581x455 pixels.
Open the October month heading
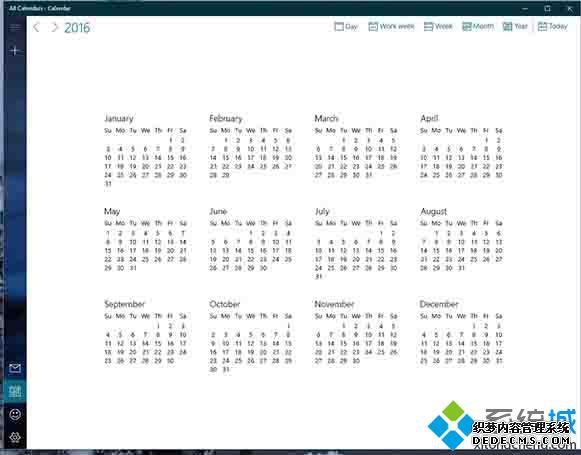pos(225,304)
